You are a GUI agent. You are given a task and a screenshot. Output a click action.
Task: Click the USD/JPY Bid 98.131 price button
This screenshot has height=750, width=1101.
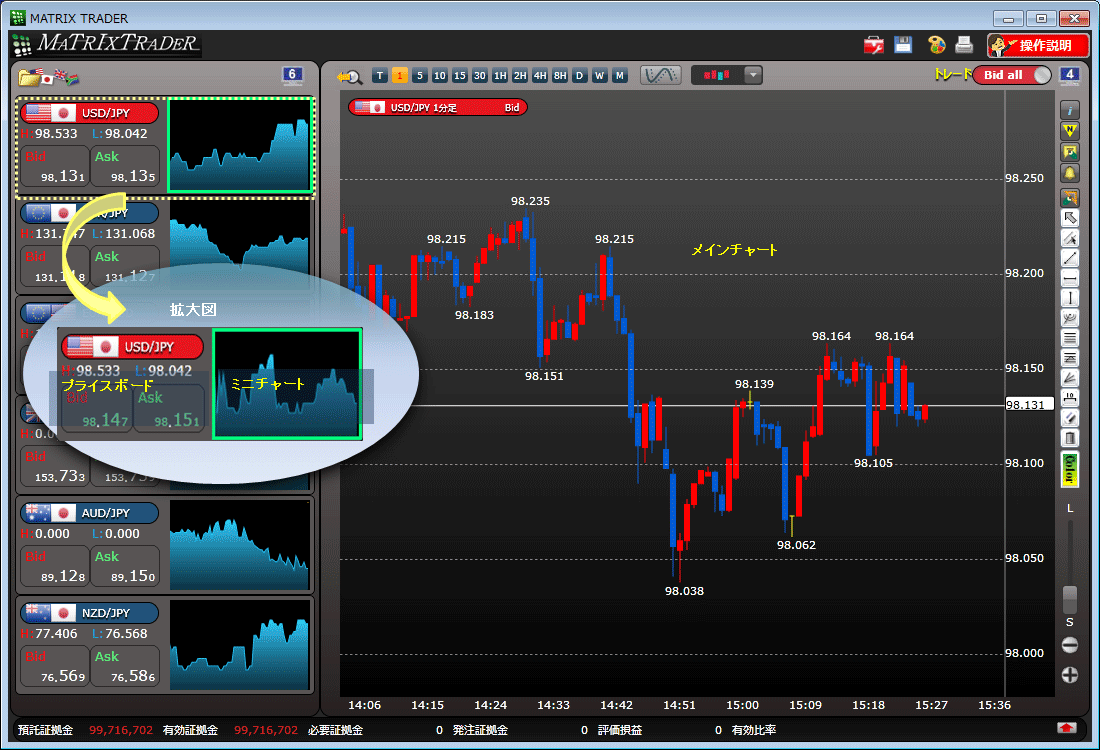[55, 166]
